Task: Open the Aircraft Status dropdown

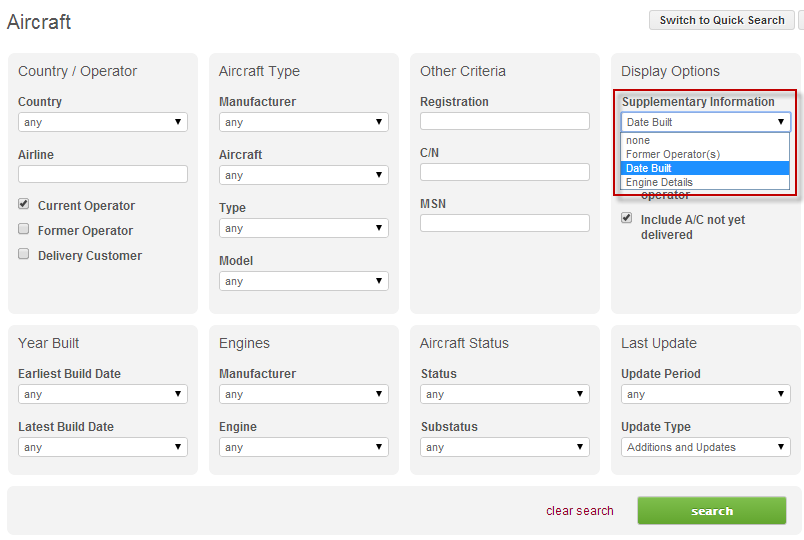Action: click(x=505, y=394)
